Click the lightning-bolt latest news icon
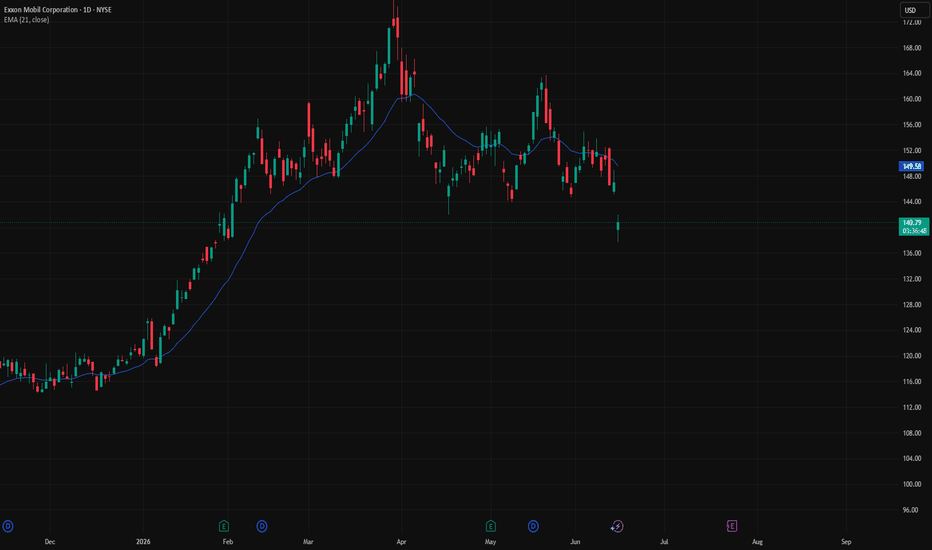This screenshot has width=932, height=550. (617, 526)
